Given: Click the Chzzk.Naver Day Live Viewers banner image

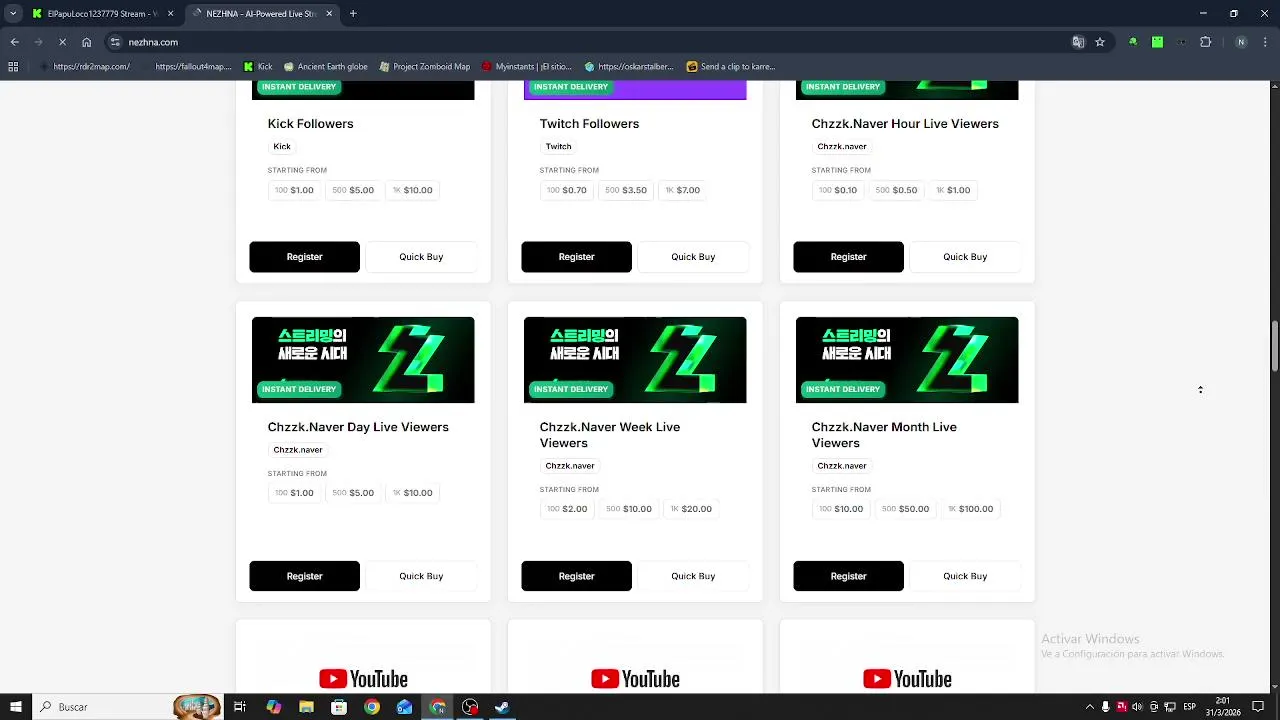Looking at the screenshot, I should [363, 360].
